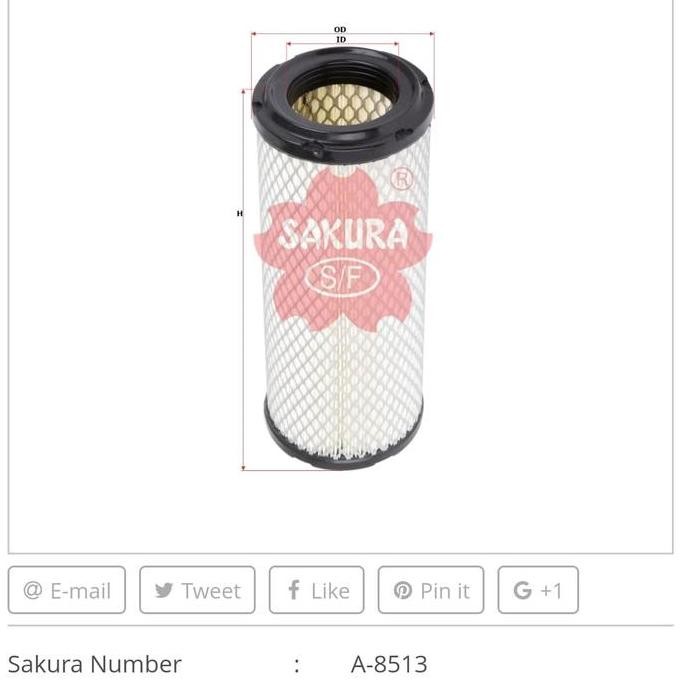
Task: Click the S/F oval emblem on the filter
Action: tap(342, 278)
